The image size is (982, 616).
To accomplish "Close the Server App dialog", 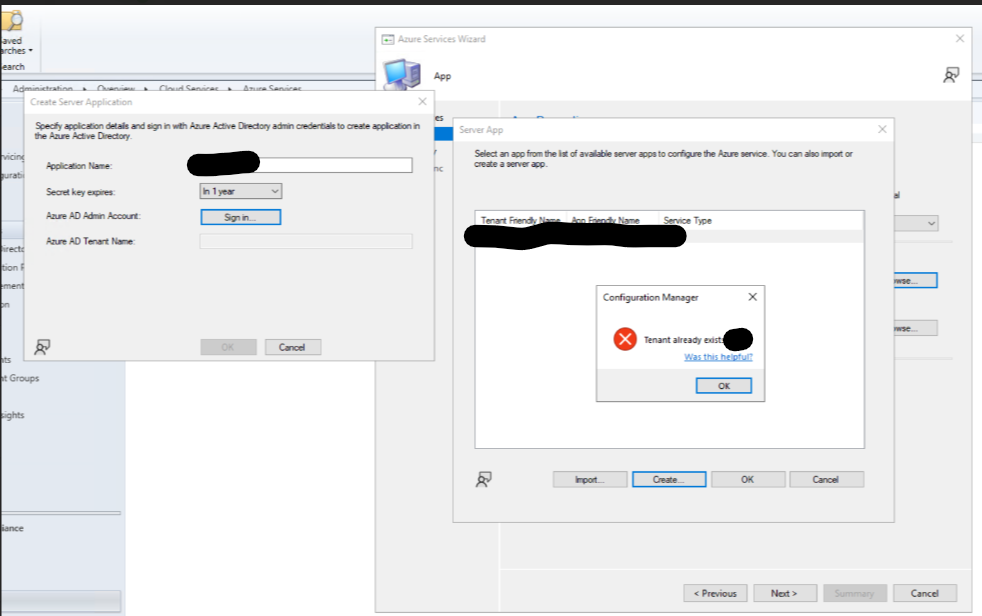I will coord(882,129).
